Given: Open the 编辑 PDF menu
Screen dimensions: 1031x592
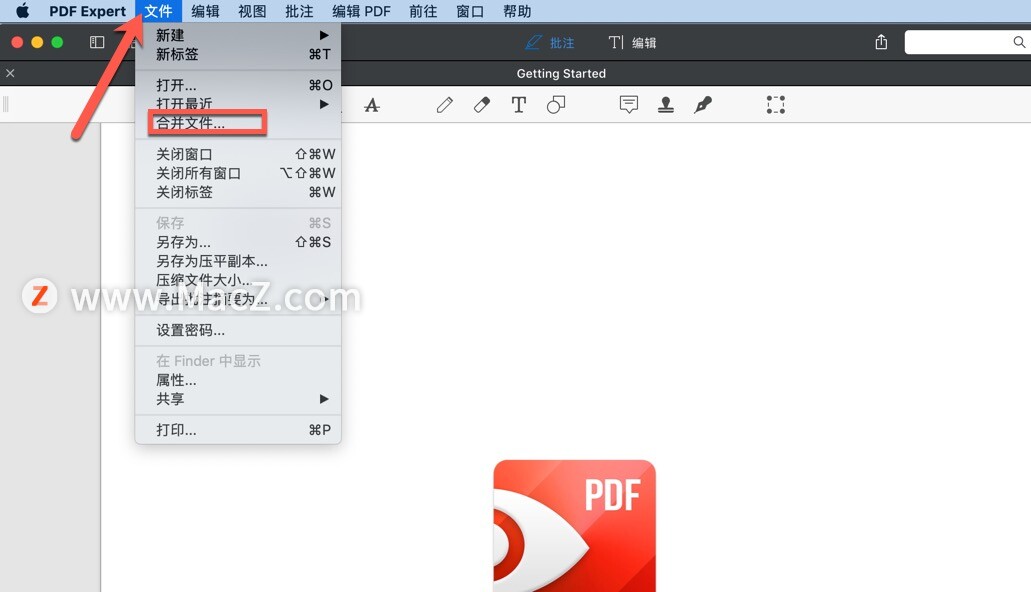Looking at the screenshot, I should point(361,11).
